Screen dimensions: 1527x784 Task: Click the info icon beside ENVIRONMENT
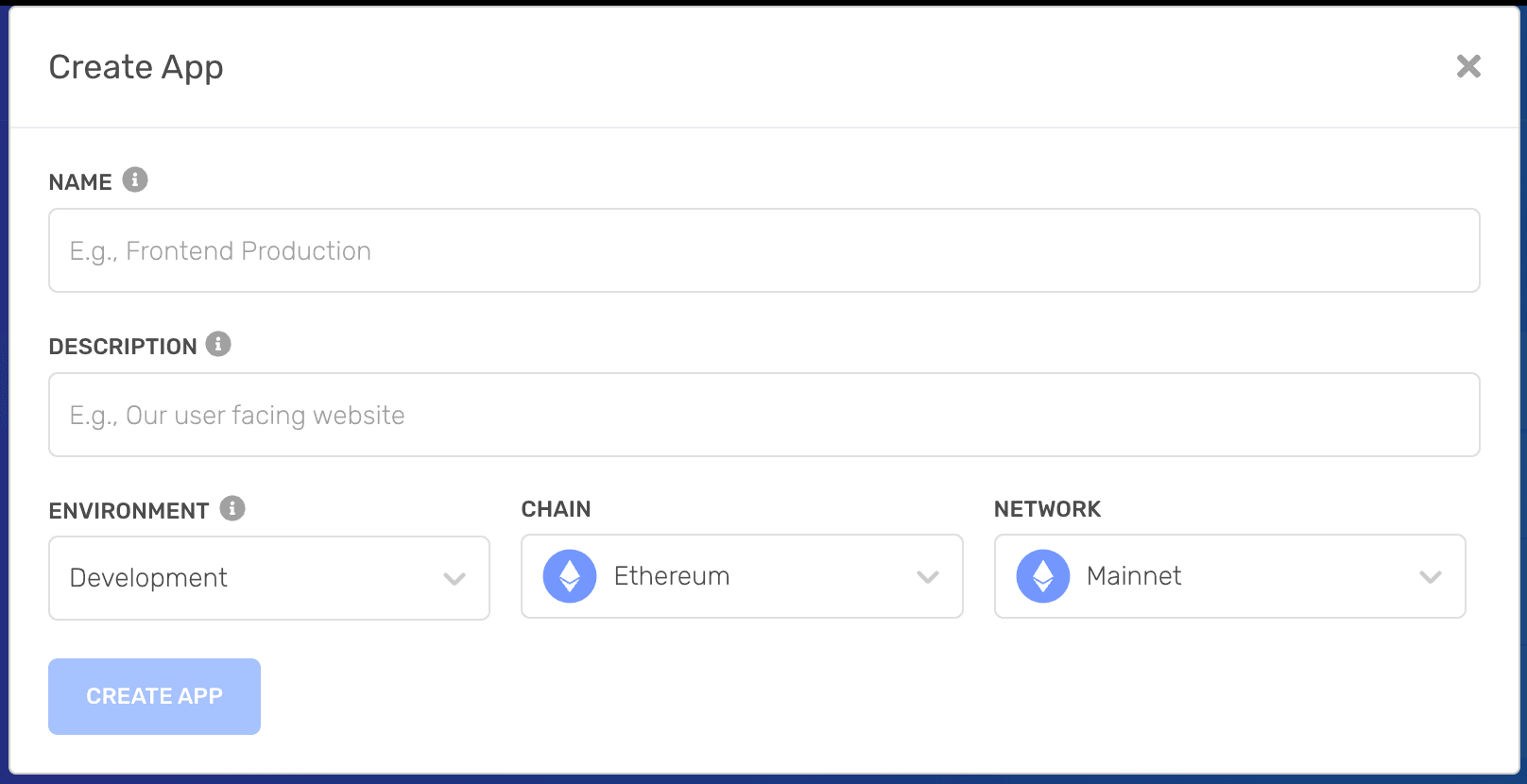point(232,508)
